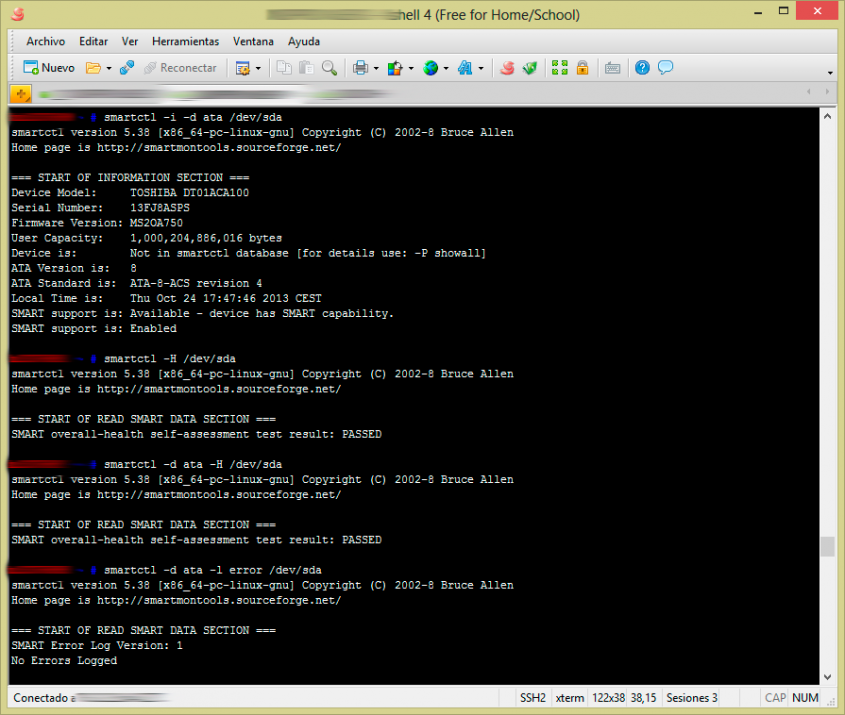Viewport: 845px width, 715px height.
Task: Click the red Xshell swirl toolbar icon
Action: [x=507, y=68]
